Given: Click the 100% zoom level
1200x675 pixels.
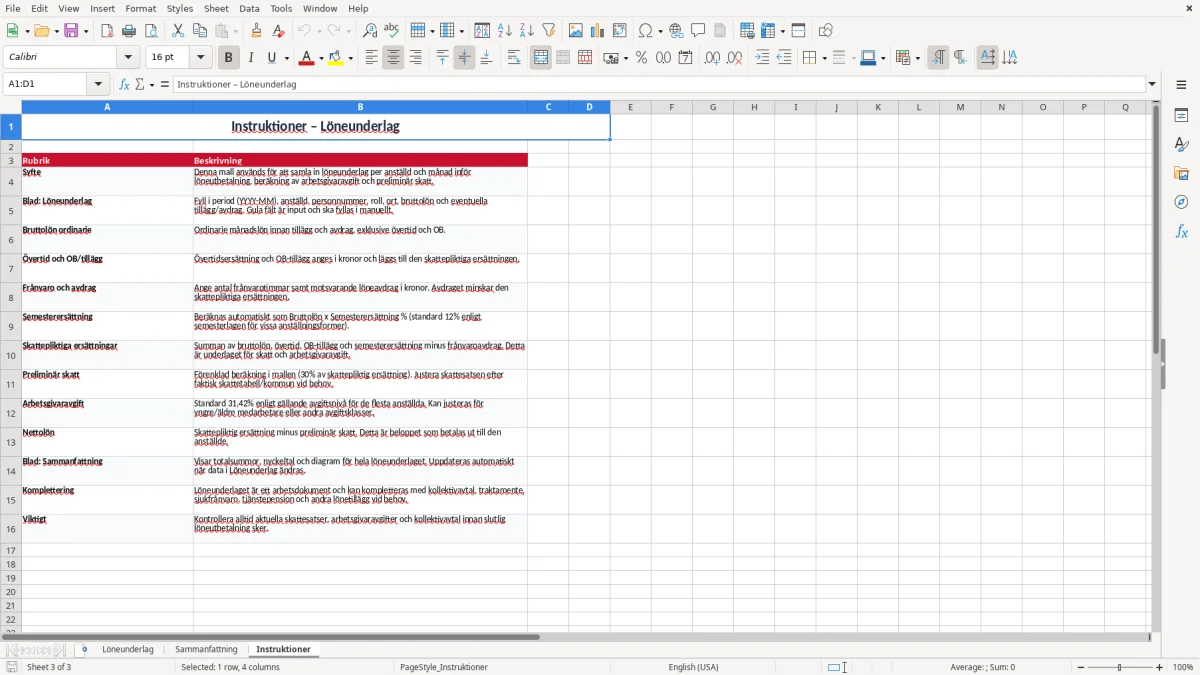Looking at the screenshot, I should pyautogui.click(x=1183, y=667).
